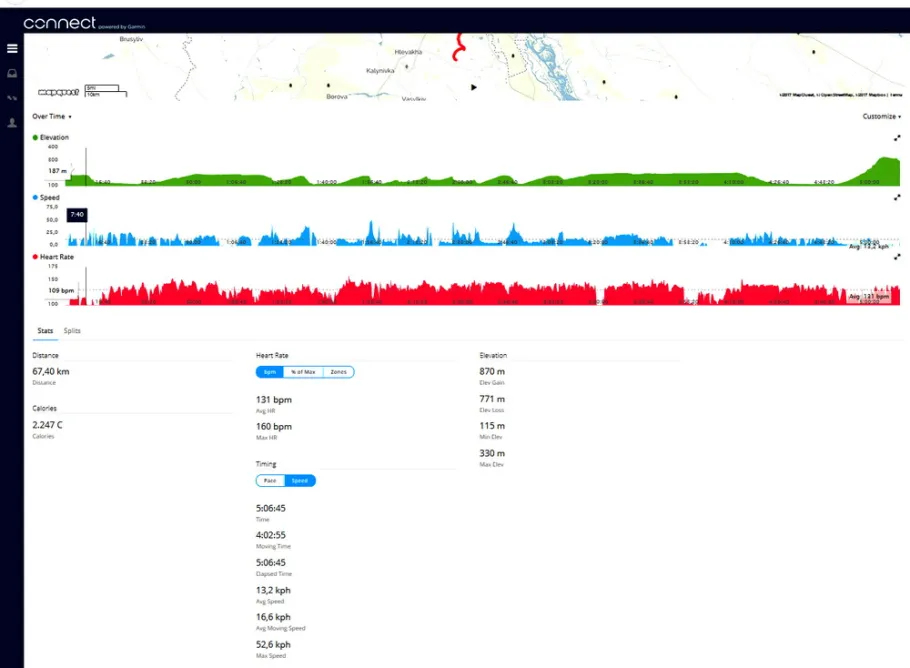Open the Over Time dropdown
Viewport: 910px width, 668px height.
click(x=52, y=117)
